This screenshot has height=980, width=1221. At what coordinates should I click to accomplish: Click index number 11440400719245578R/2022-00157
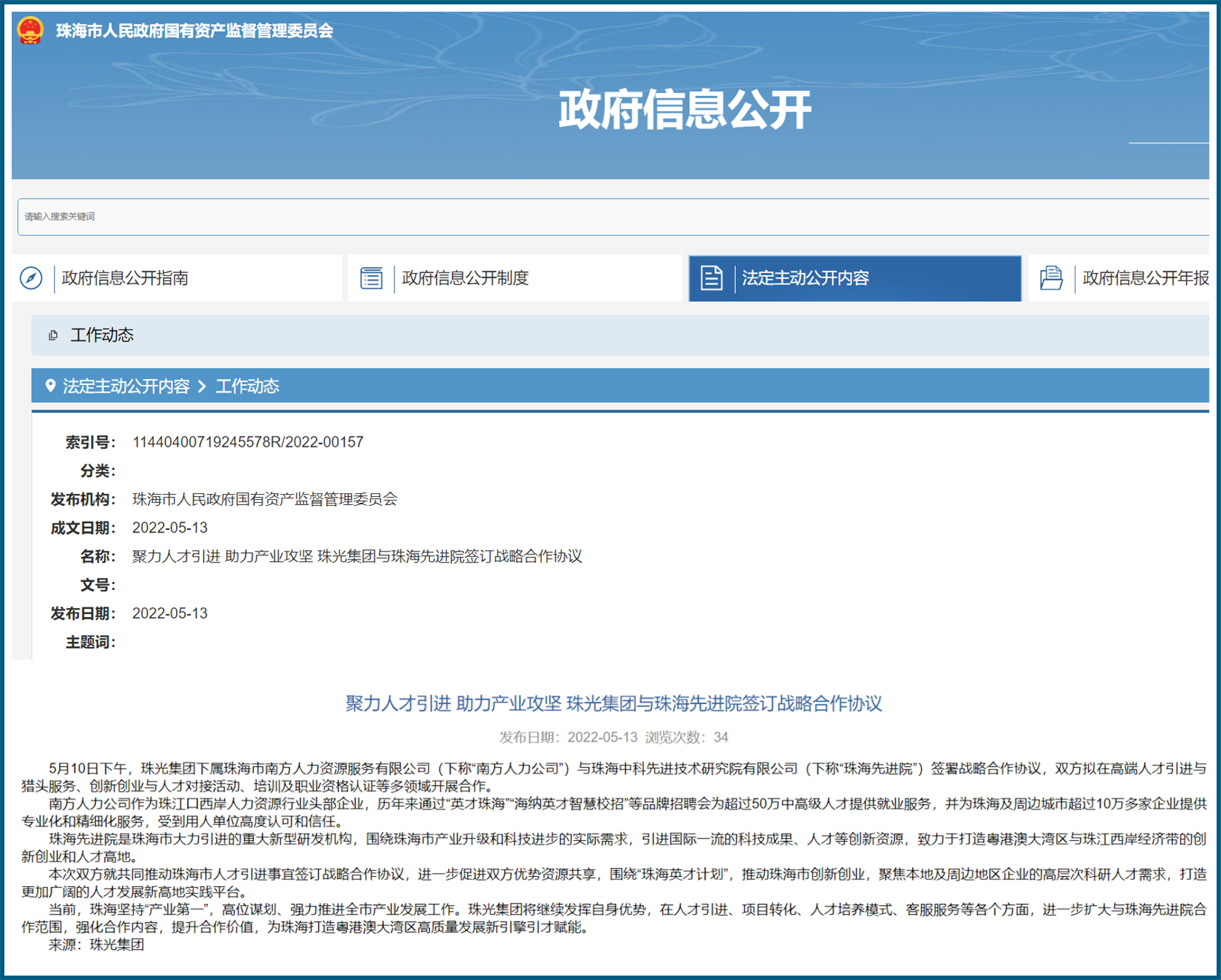click(248, 442)
